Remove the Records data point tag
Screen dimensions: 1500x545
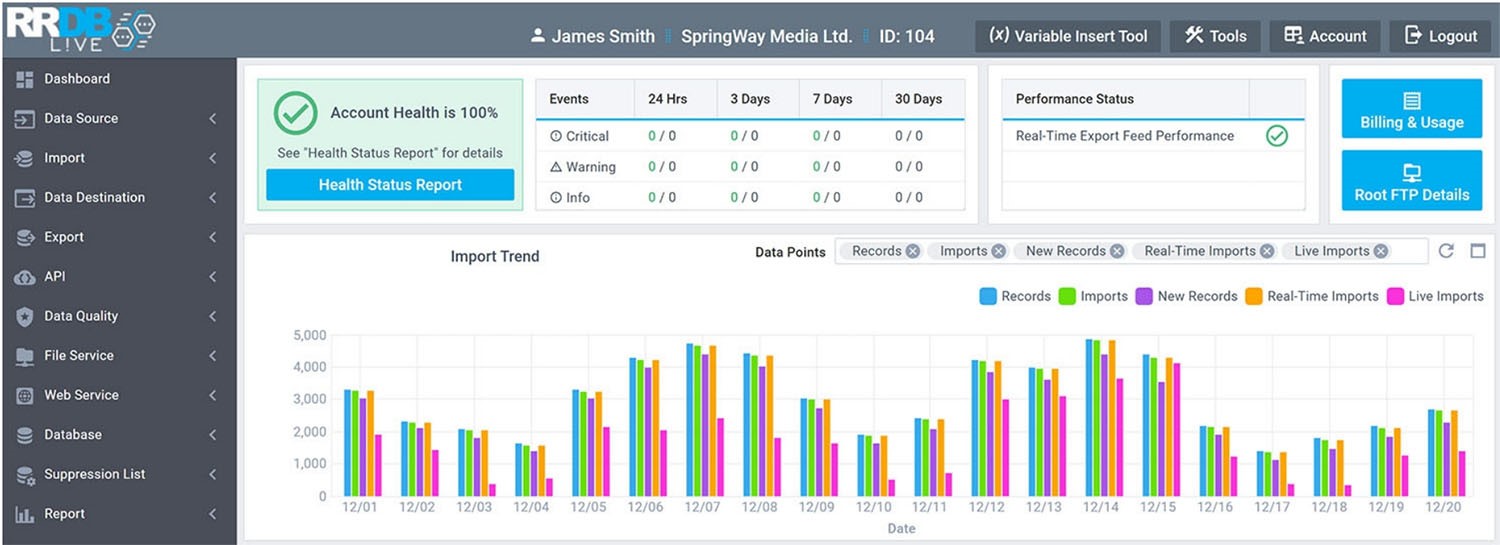(x=912, y=251)
